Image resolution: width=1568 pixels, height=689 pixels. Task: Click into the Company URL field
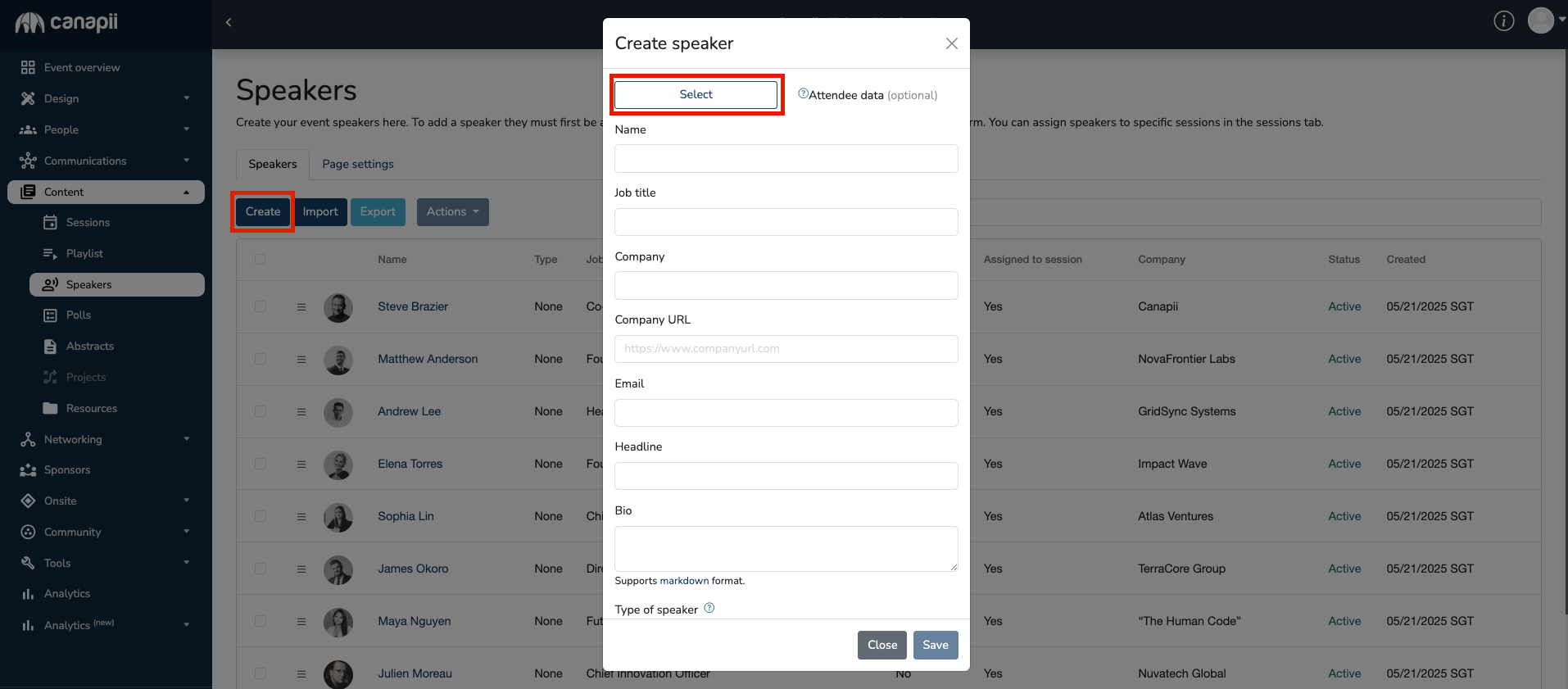tap(786, 349)
